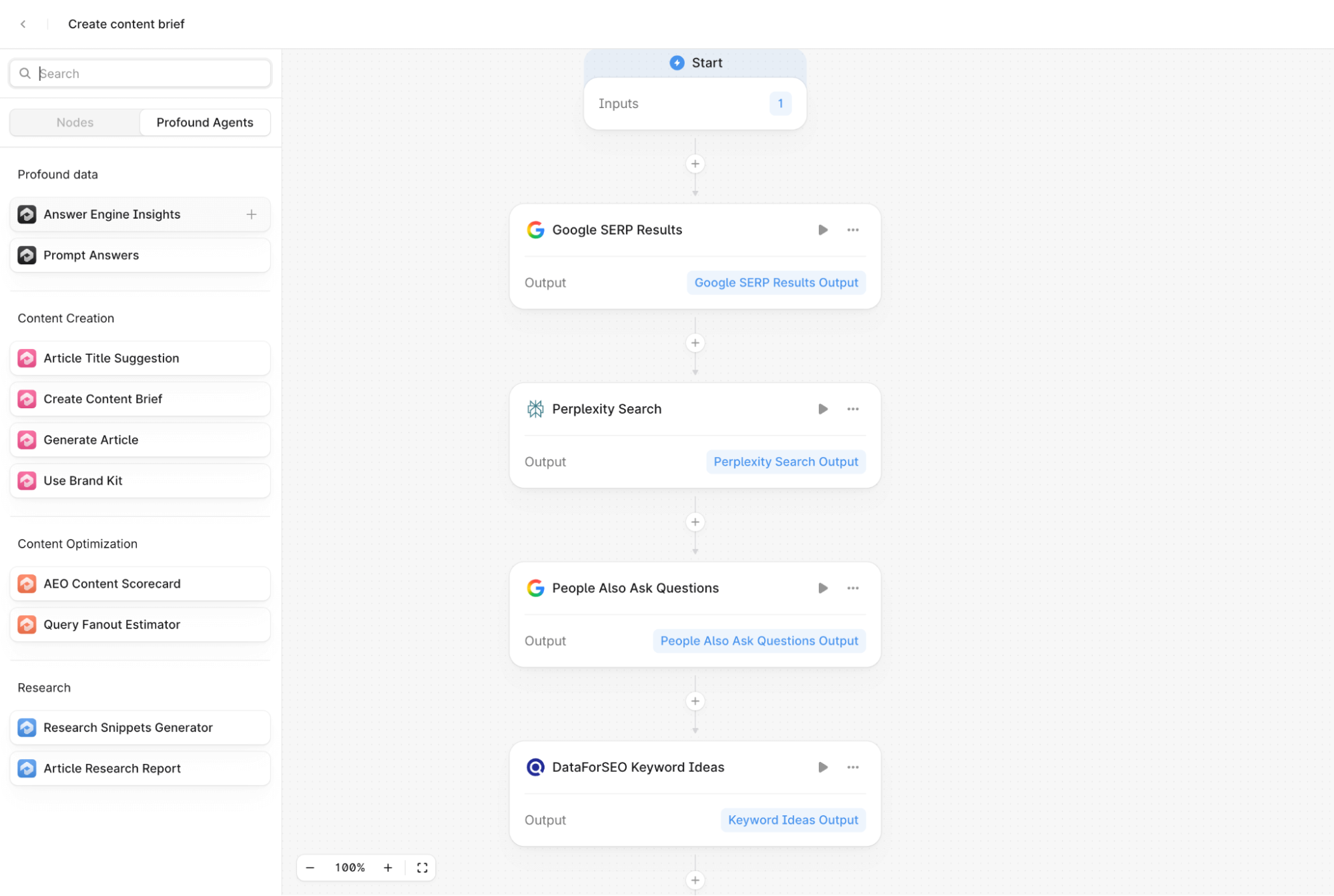Click Perplexity Search Output tag
The image size is (1334, 896).
786,462
